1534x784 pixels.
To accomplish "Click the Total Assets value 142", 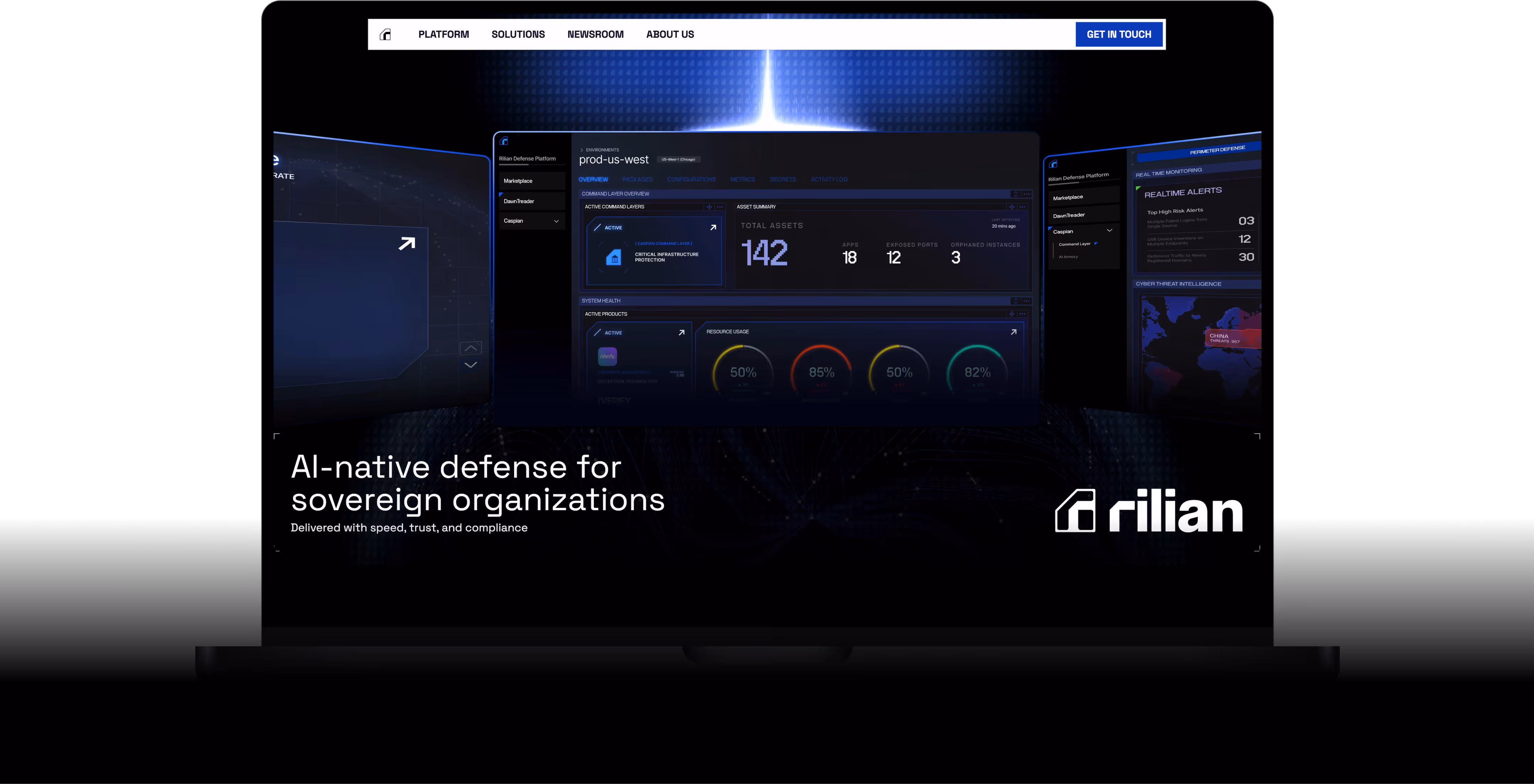I will pos(764,253).
